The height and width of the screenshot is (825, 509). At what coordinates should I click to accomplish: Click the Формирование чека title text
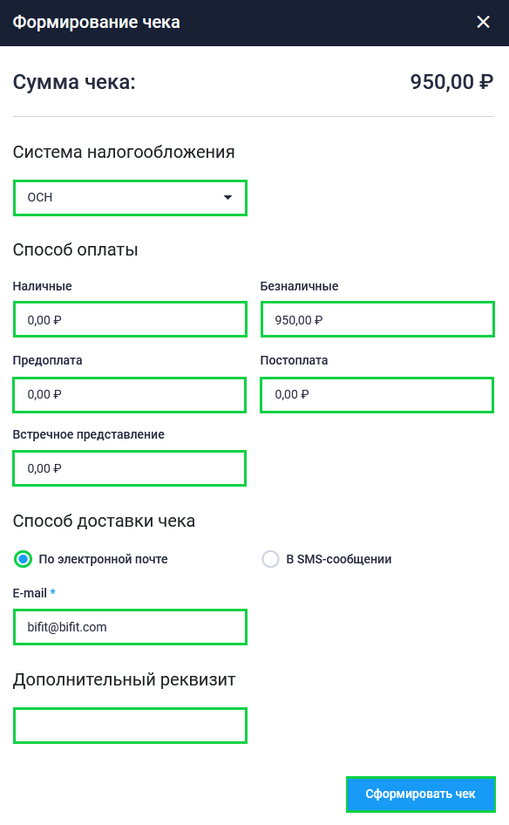point(96,22)
